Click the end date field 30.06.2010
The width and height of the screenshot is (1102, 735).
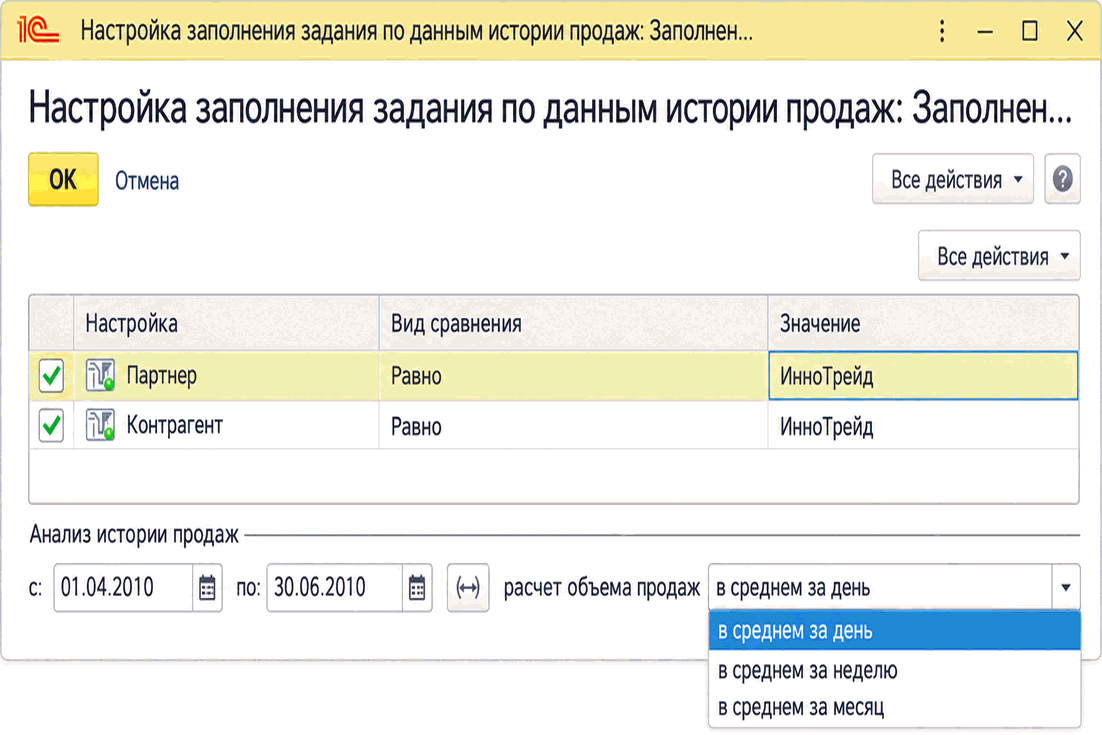click(335, 587)
